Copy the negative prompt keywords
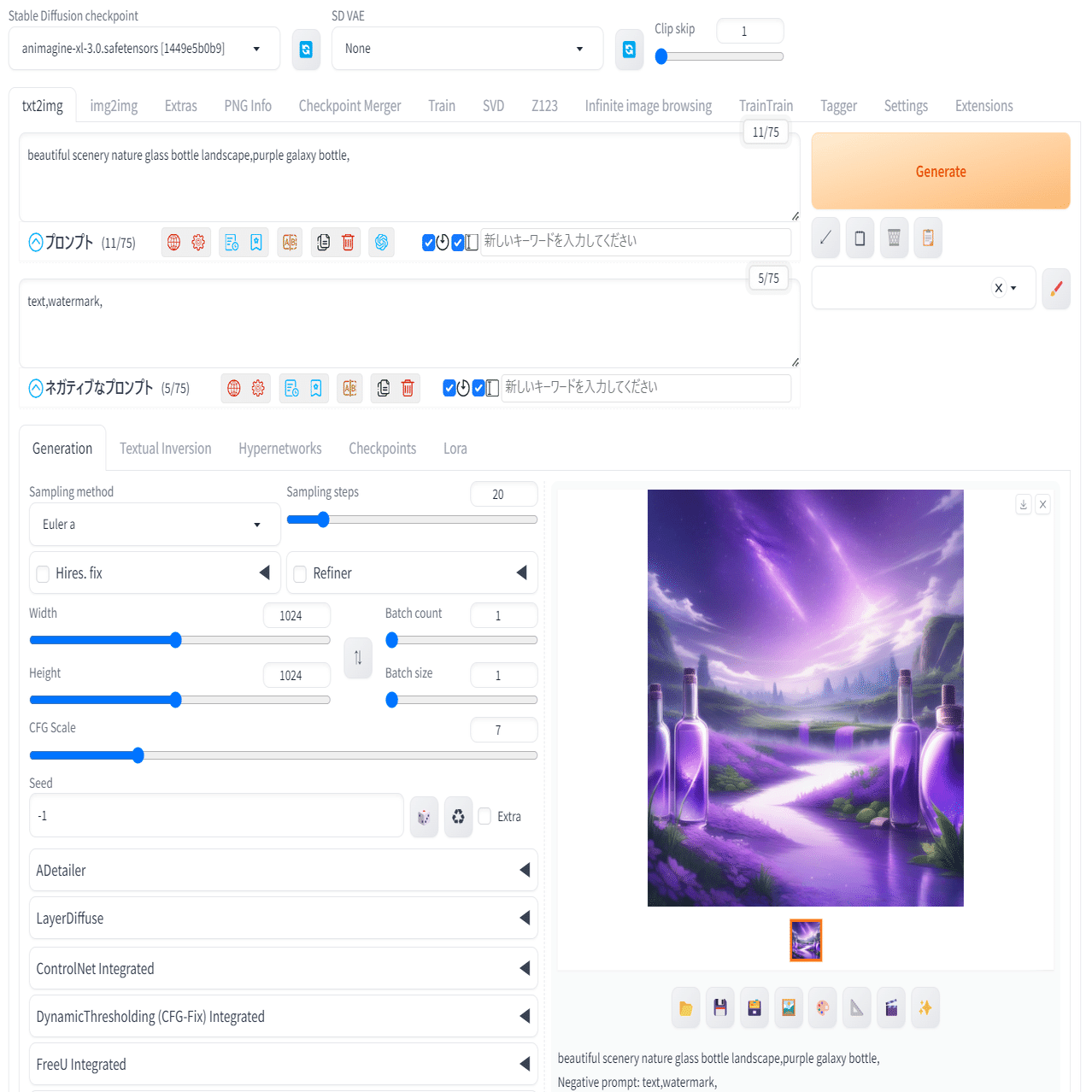Screen dimensions: 1092x1092 point(383,389)
